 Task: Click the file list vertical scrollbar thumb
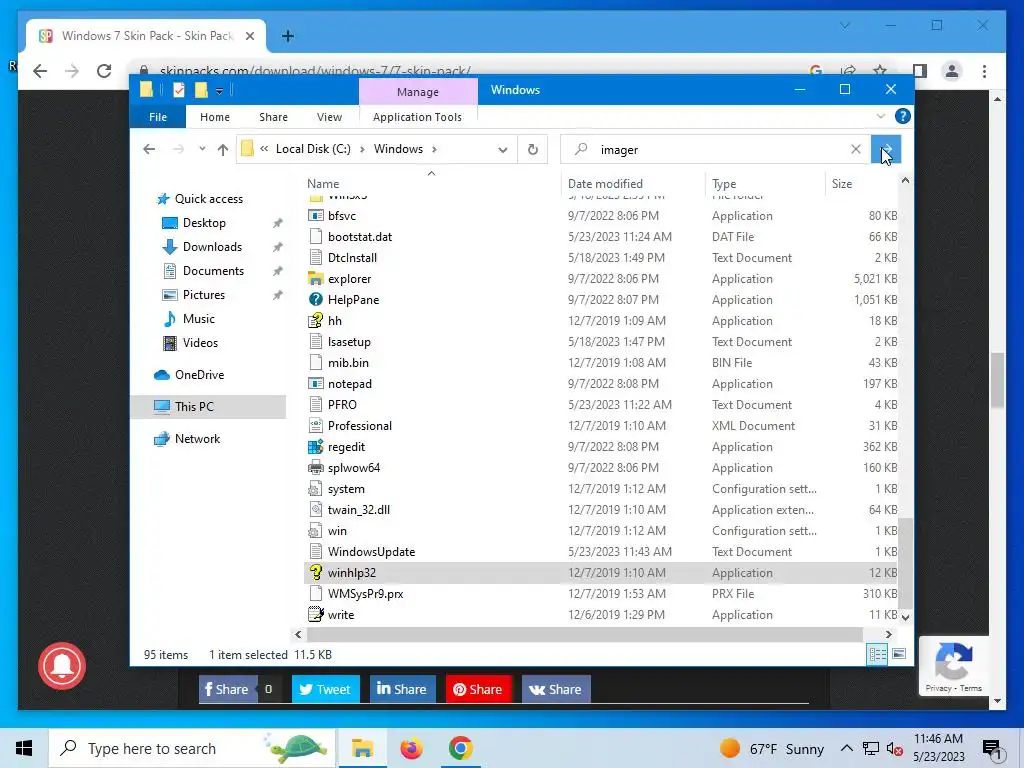coord(905,563)
